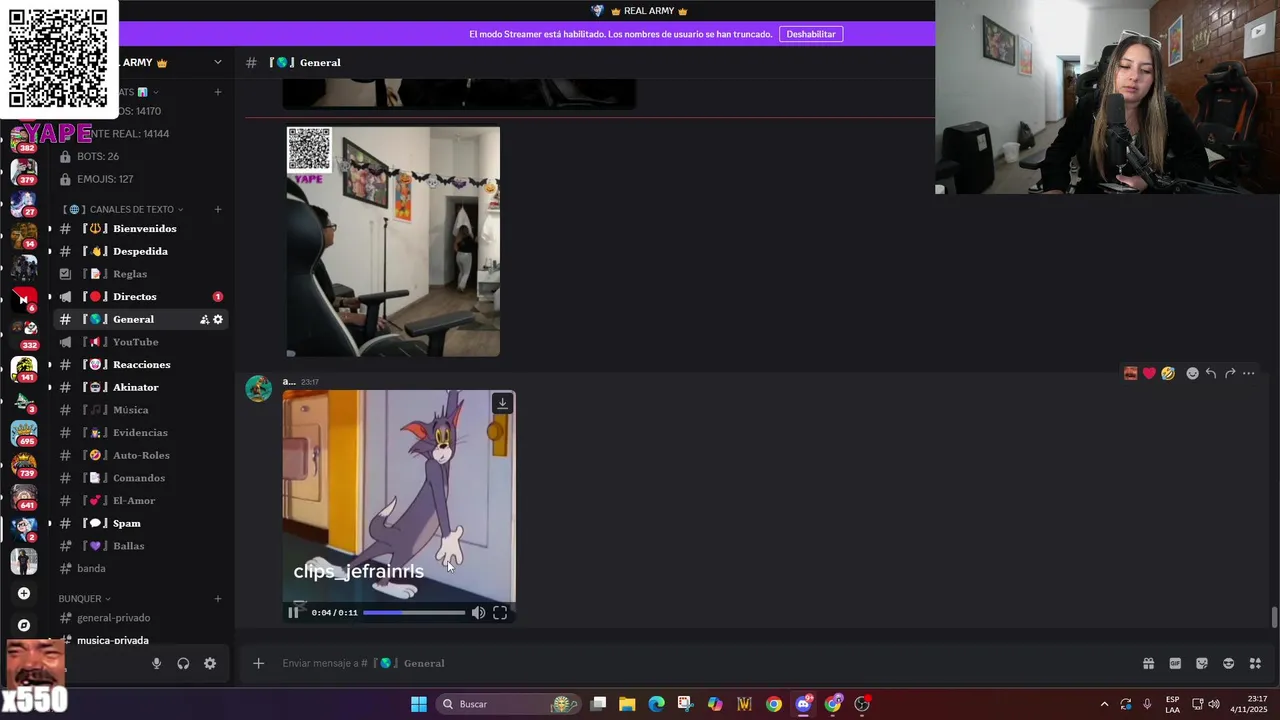Open more message options (three dots)

click(1249, 373)
